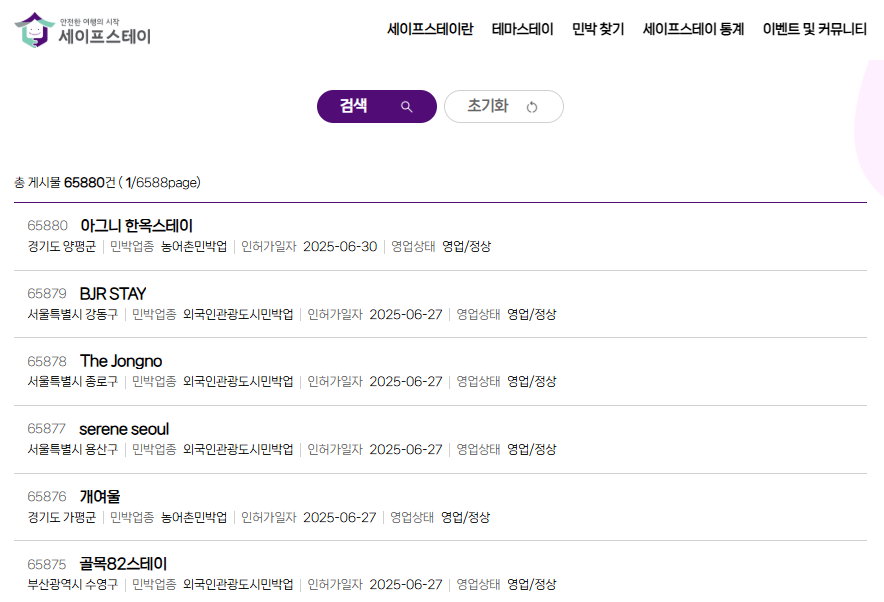Click the 세이프스테이 house logo icon
The image size is (884, 602).
pyautogui.click(x=34, y=30)
